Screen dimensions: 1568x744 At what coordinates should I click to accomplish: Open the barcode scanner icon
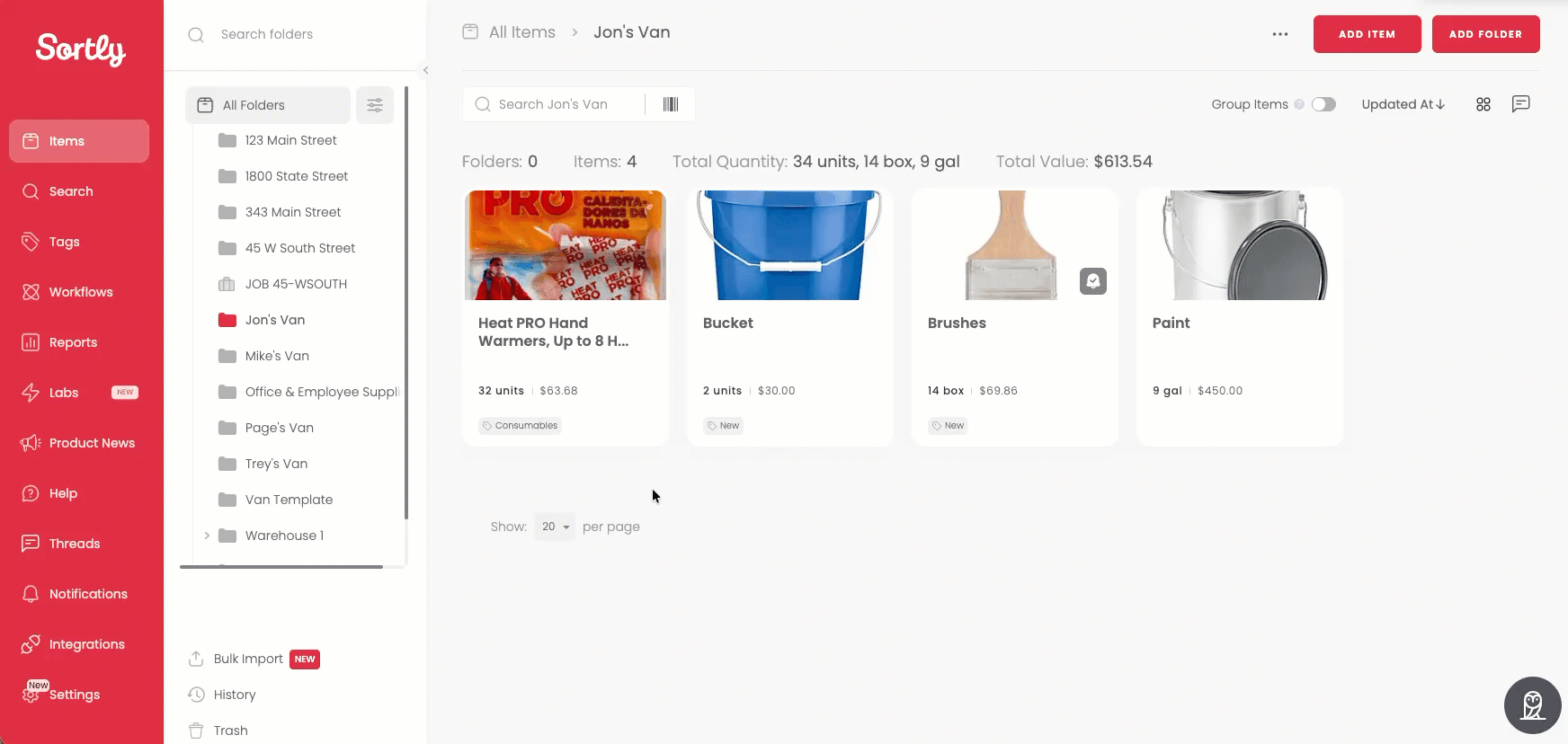pos(671,104)
